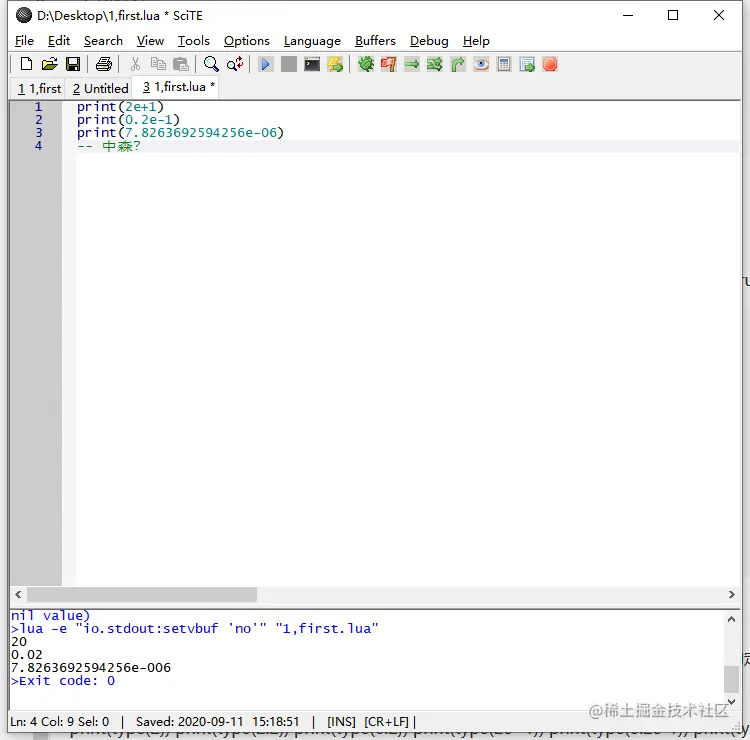Click the lightning build-and-go icon
This screenshot has height=740, width=750.
(x=335, y=64)
